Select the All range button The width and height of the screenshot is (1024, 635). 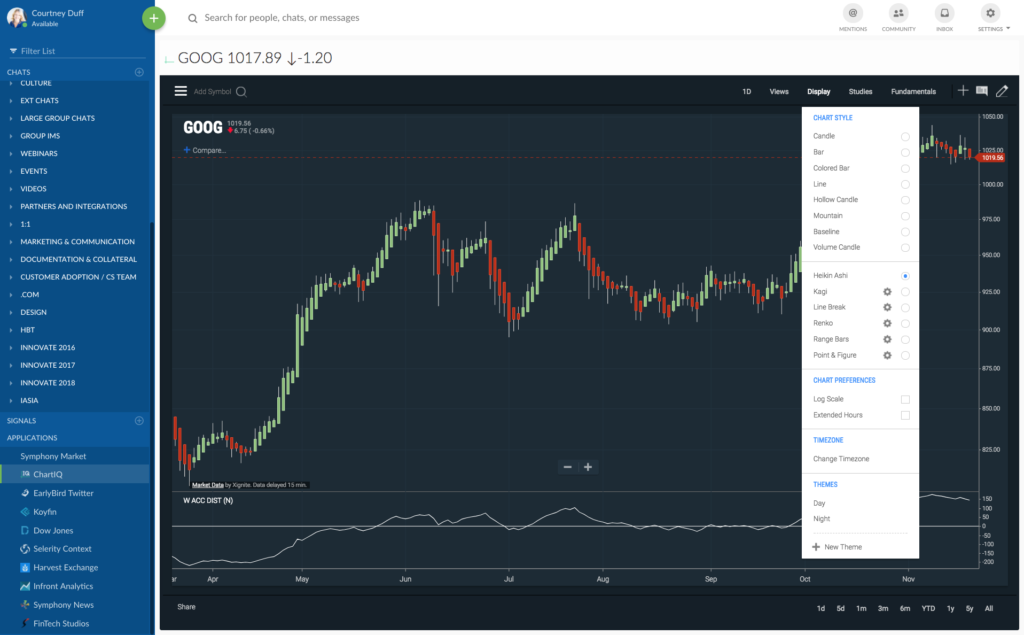pyautogui.click(x=989, y=608)
